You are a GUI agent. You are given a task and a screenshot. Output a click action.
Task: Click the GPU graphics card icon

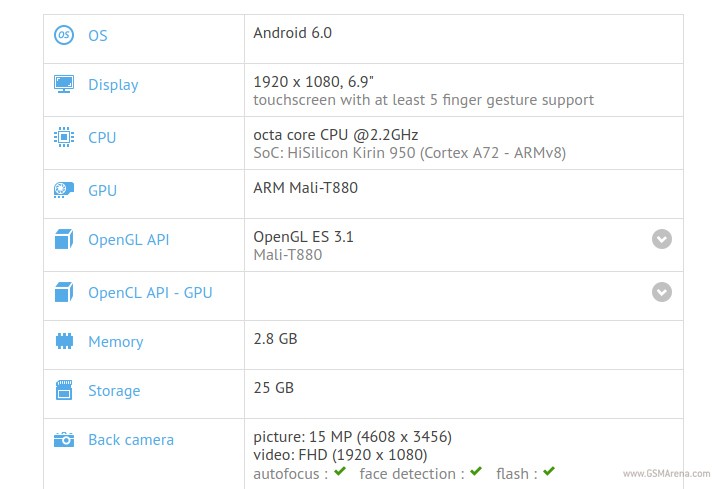[x=64, y=190]
